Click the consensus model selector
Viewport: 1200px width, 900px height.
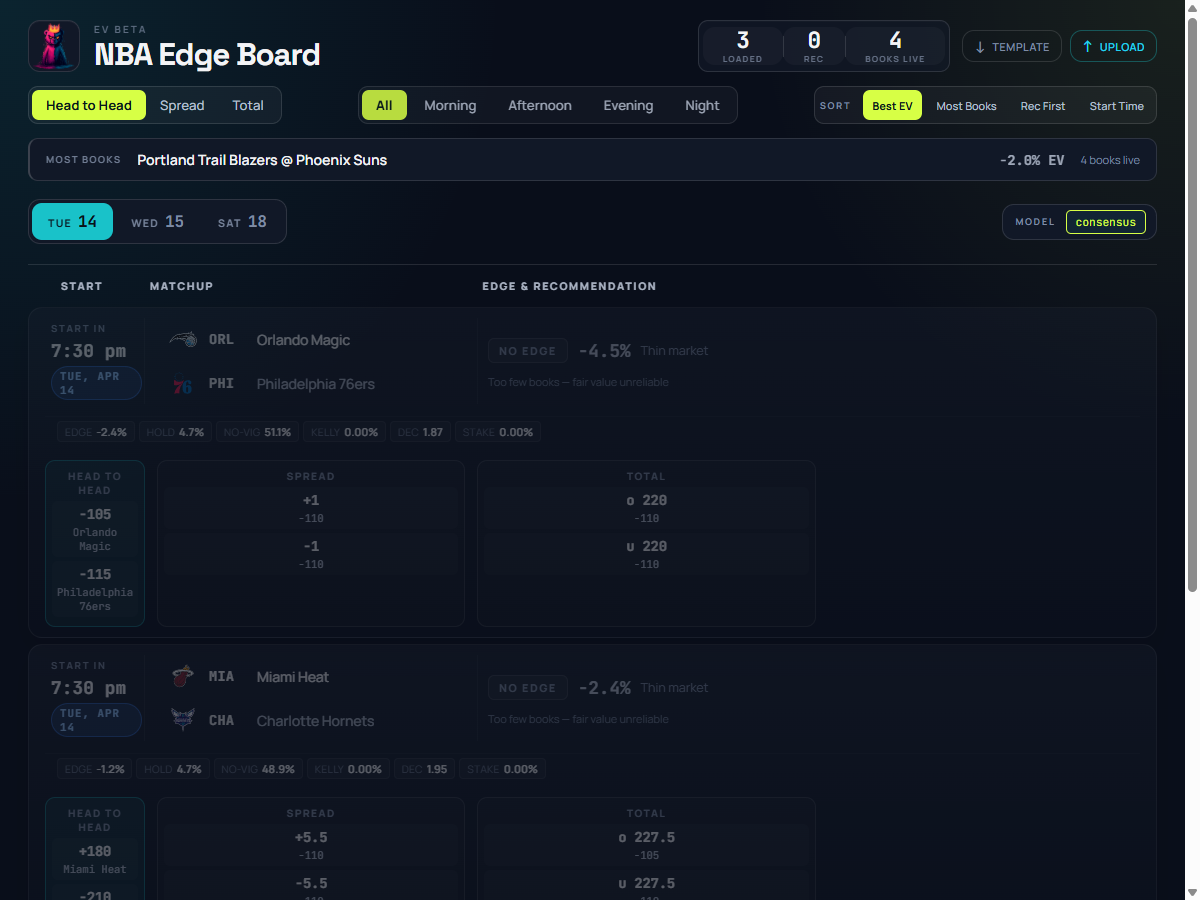(x=1106, y=222)
